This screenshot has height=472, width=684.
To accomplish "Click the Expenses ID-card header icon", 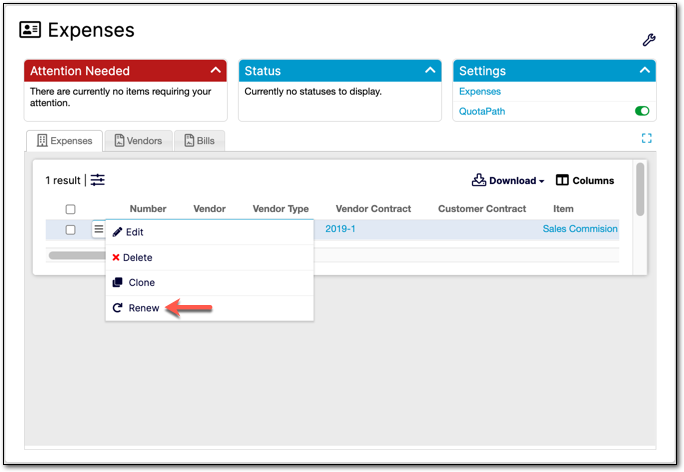I will click(30, 30).
